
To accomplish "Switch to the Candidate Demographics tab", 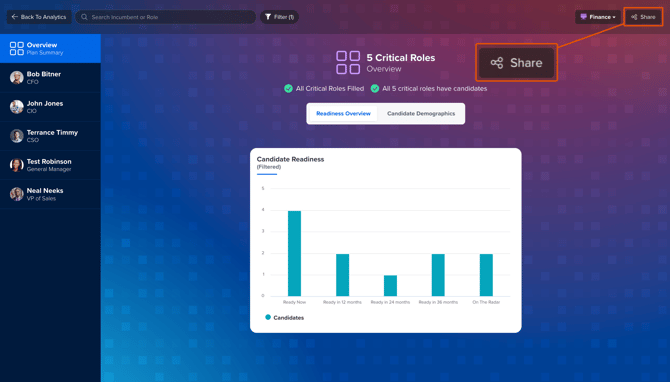I will [421, 114].
